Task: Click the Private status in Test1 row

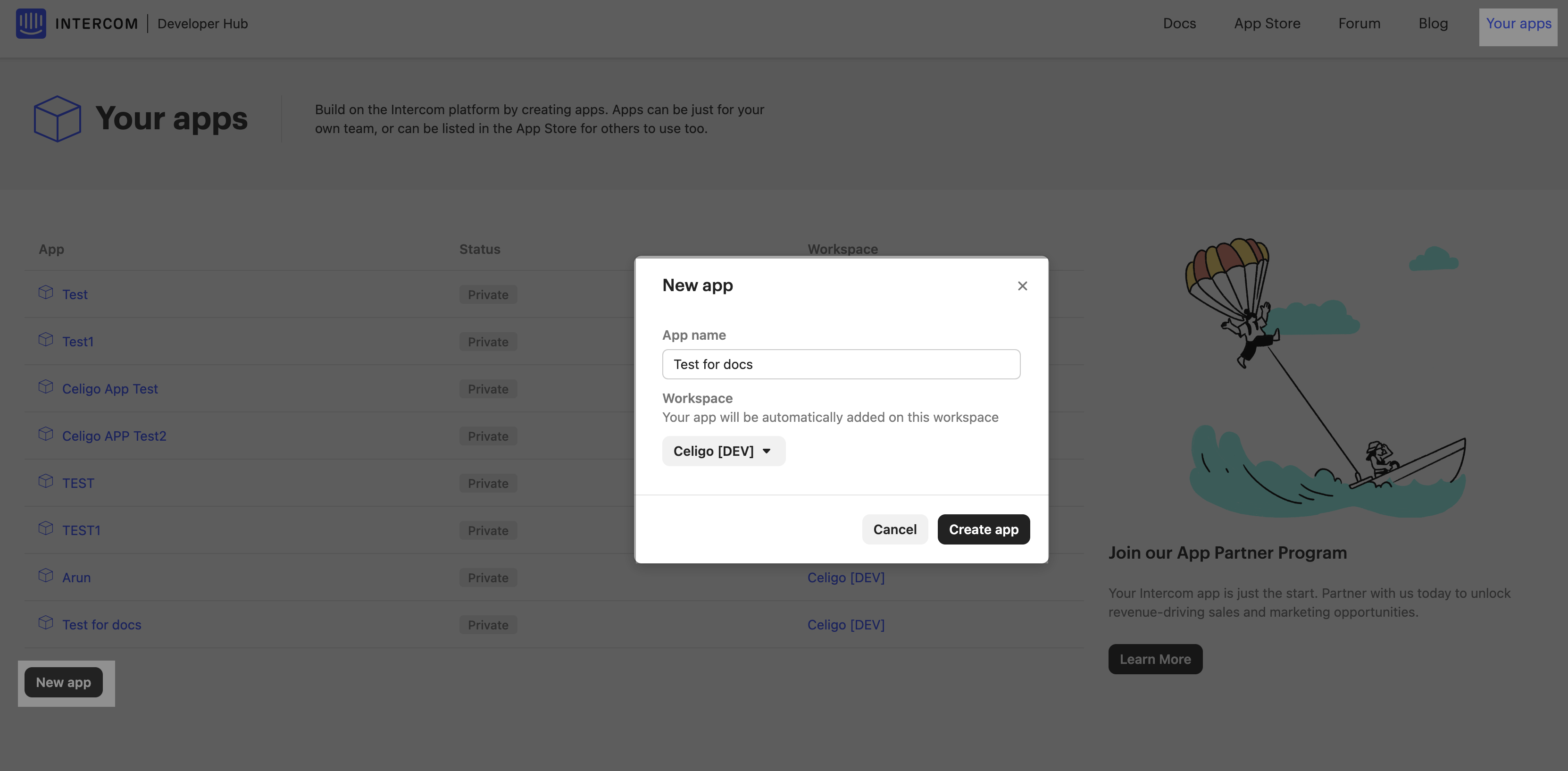Action: [488, 342]
